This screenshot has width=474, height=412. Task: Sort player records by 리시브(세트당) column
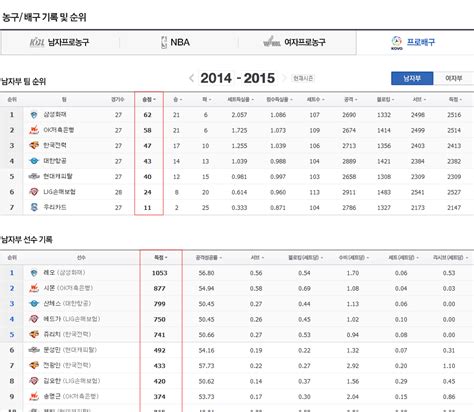[x=450, y=258]
